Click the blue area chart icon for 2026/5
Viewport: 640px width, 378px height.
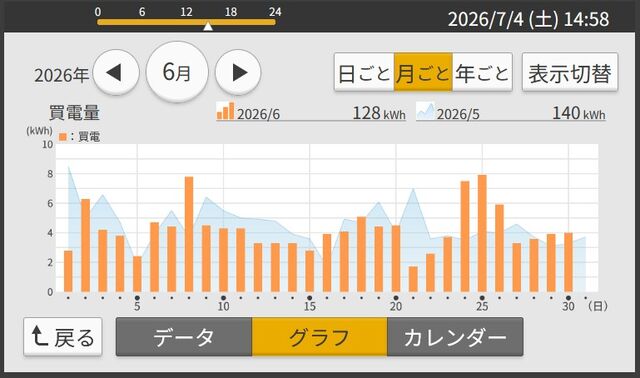pos(425,111)
